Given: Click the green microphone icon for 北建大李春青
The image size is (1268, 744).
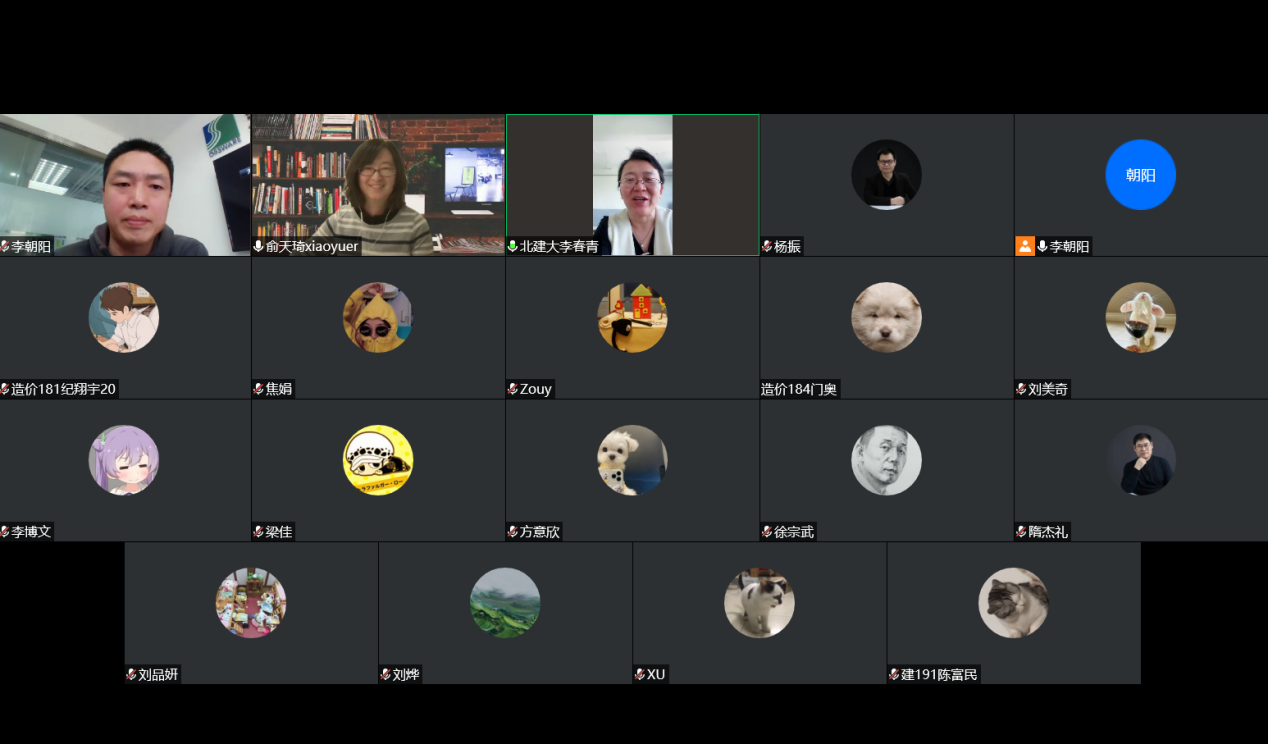Looking at the screenshot, I should (x=513, y=246).
